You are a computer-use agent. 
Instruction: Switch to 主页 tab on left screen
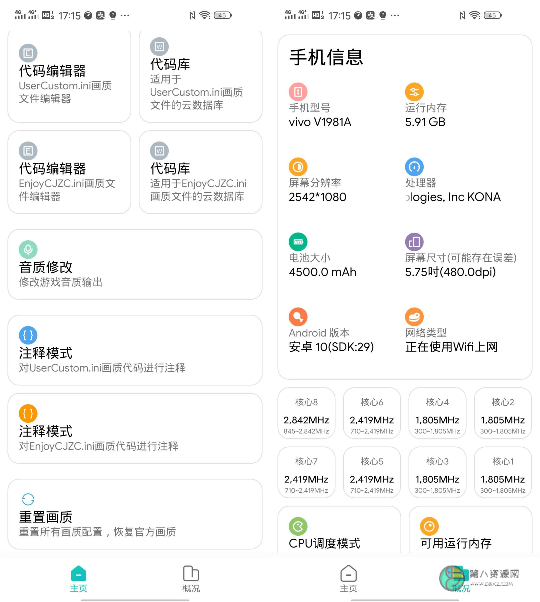click(78, 579)
